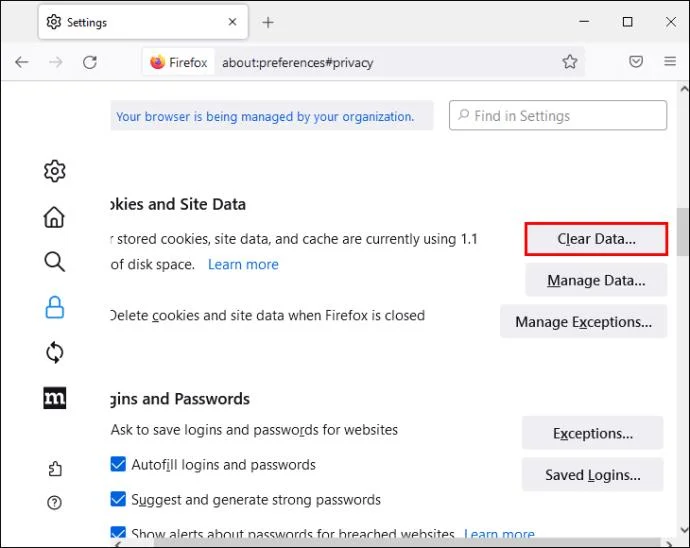Viewport: 690px width, 548px height.
Task: Open the Home settings panel icon
Action: (x=54, y=217)
